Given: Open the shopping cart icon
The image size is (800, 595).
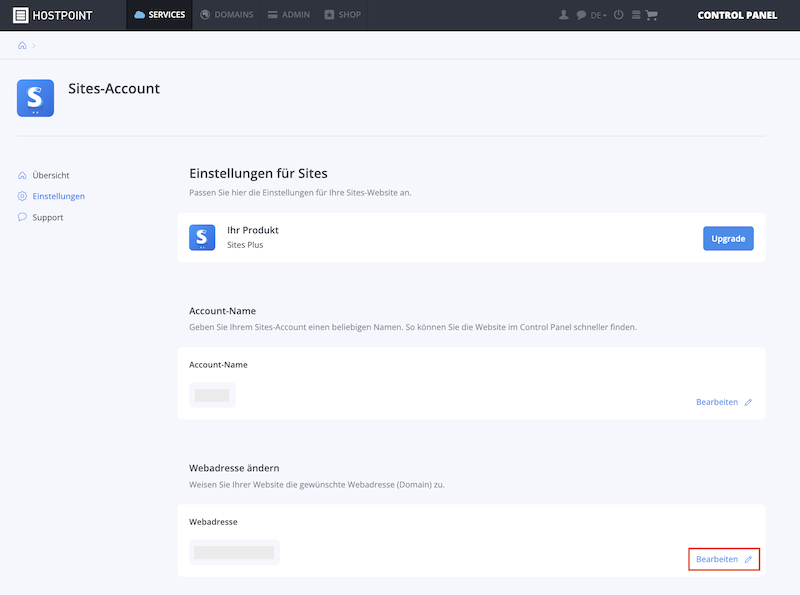Looking at the screenshot, I should click(x=652, y=15).
